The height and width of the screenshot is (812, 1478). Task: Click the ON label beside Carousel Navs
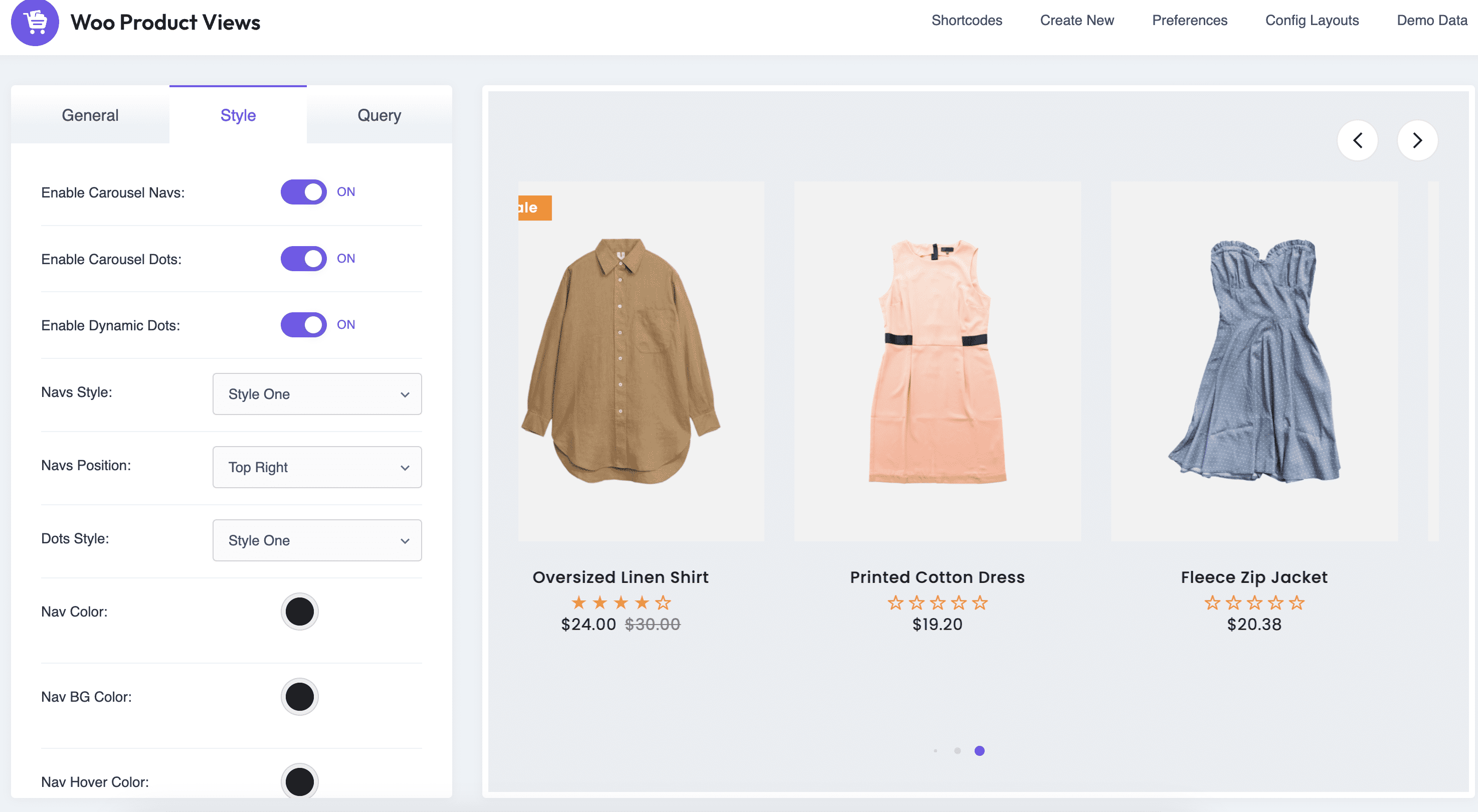pos(346,192)
